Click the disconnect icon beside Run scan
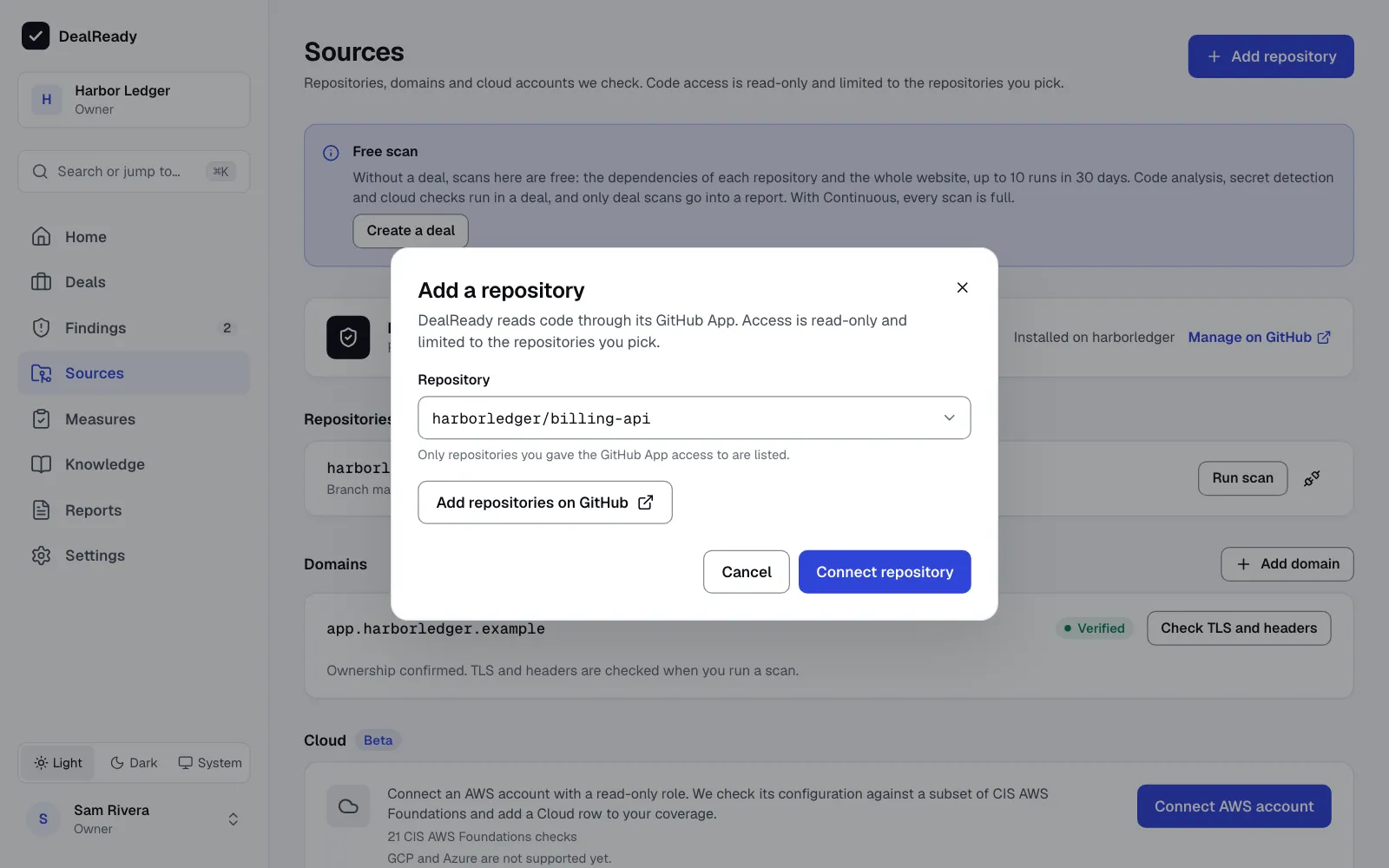Screen dimensions: 1389x868 (1312, 478)
